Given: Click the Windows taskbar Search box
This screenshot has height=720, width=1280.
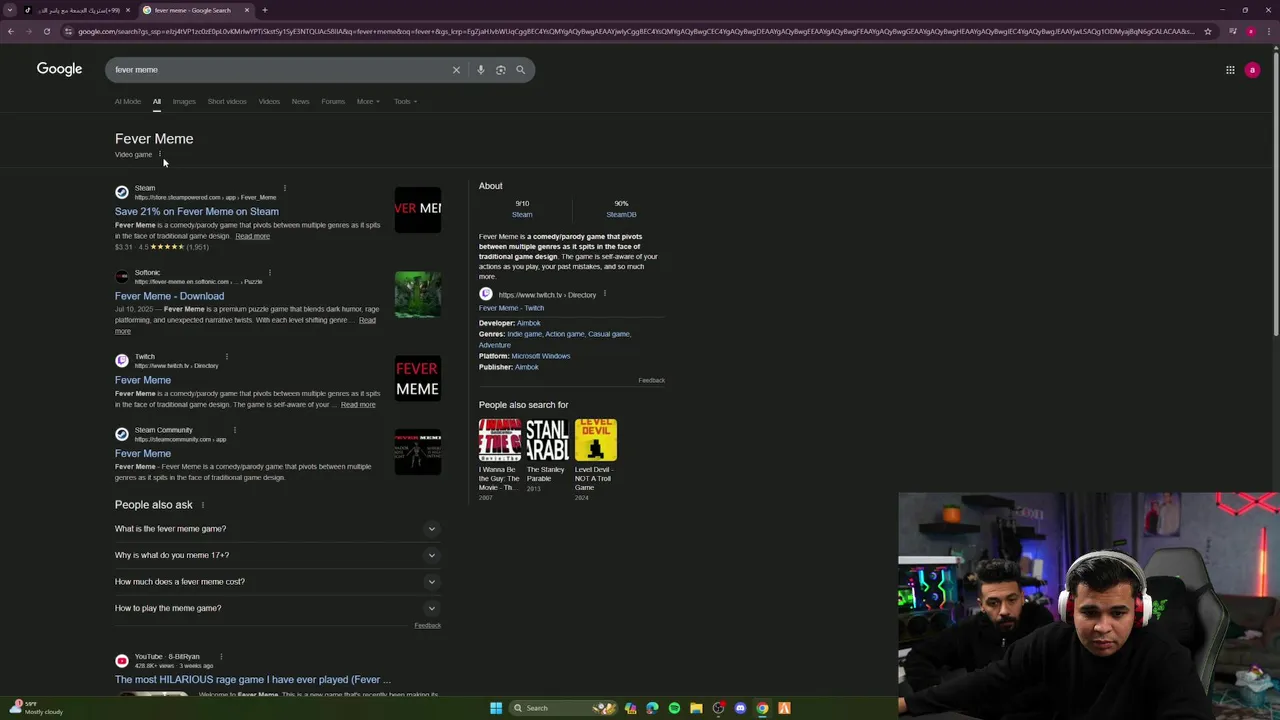Looking at the screenshot, I should pyautogui.click(x=563, y=708).
